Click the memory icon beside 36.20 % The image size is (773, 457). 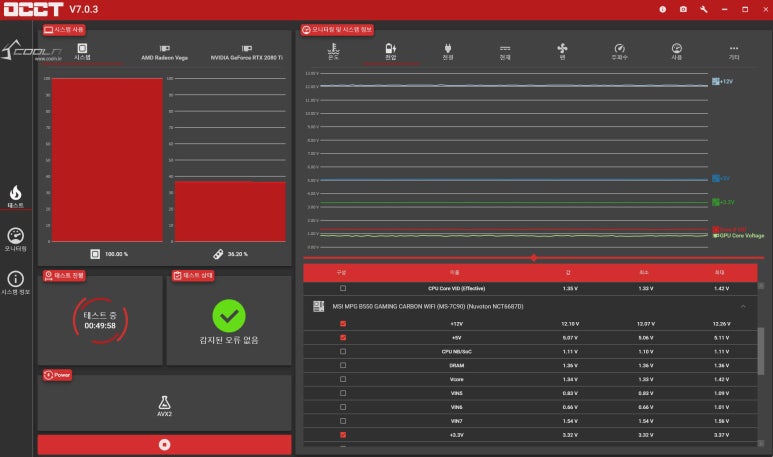(218, 254)
